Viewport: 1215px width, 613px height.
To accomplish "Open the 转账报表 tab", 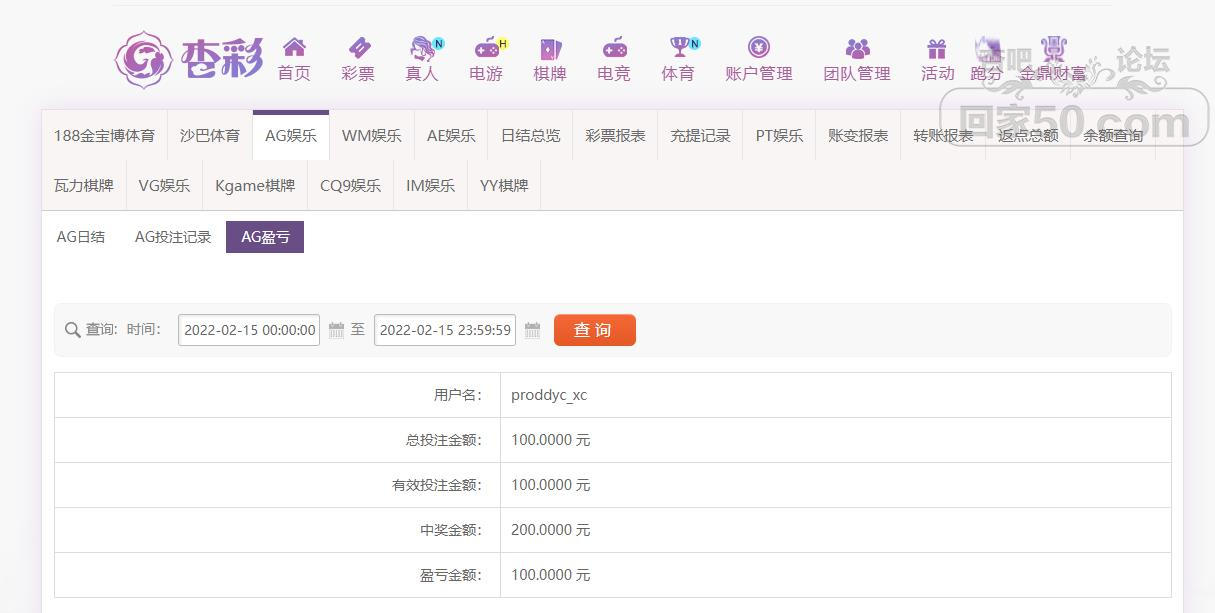I will (943, 135).
